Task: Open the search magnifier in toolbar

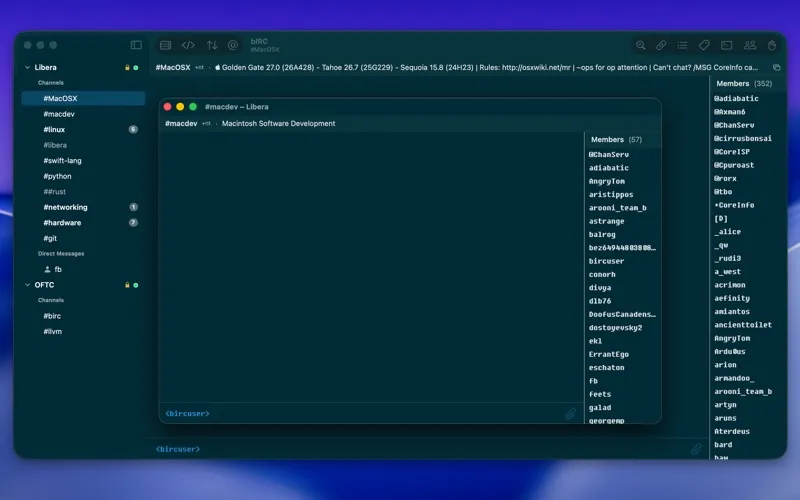Action: [x=641, y=45]
